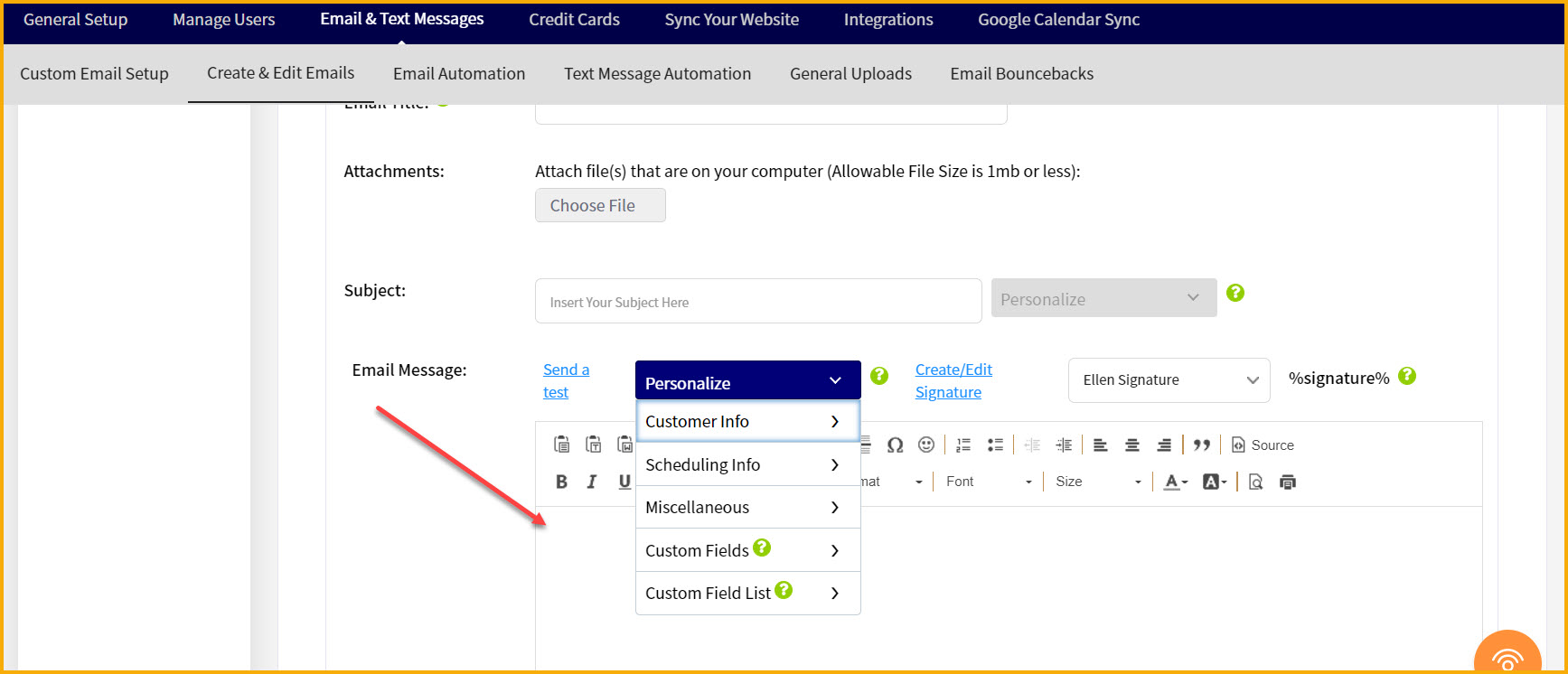Insert special character with omega icon
This screenshot has width=1568, height=674.
[x=895, y=445]
